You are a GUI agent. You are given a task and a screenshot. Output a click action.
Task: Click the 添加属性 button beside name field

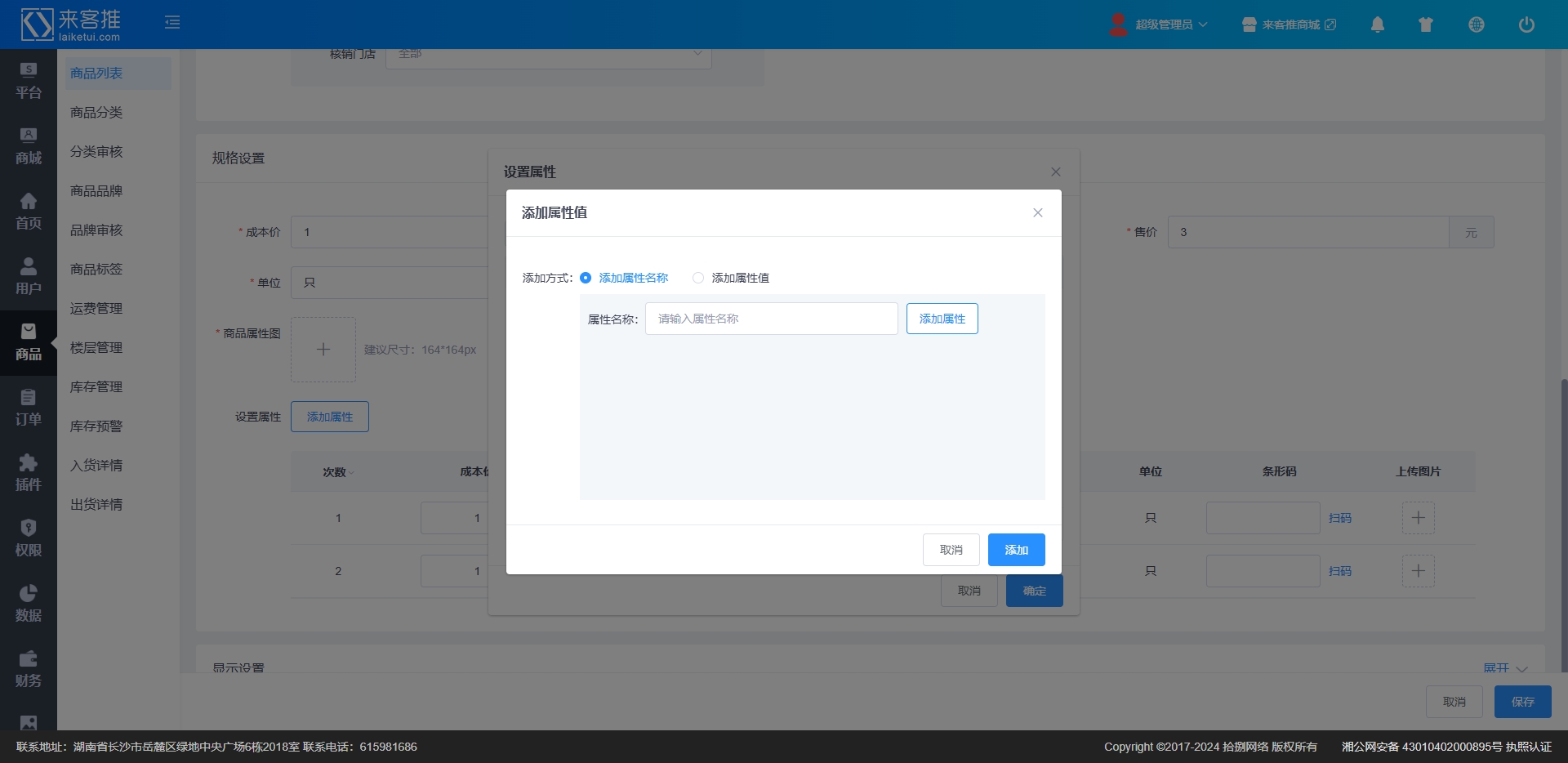(942, 319)
